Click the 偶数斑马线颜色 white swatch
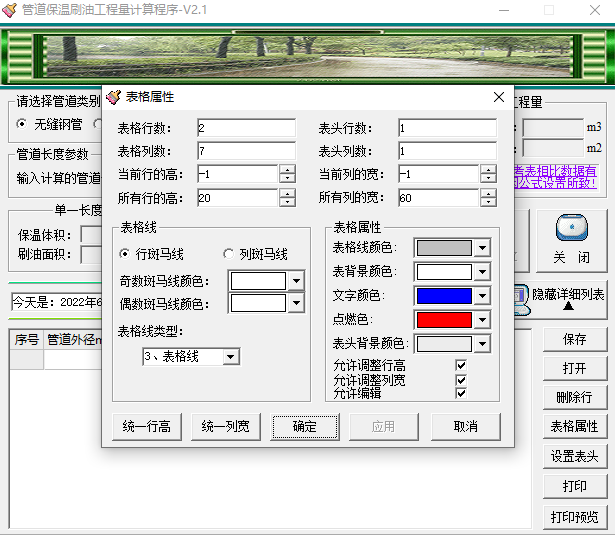 coord(258,303)
